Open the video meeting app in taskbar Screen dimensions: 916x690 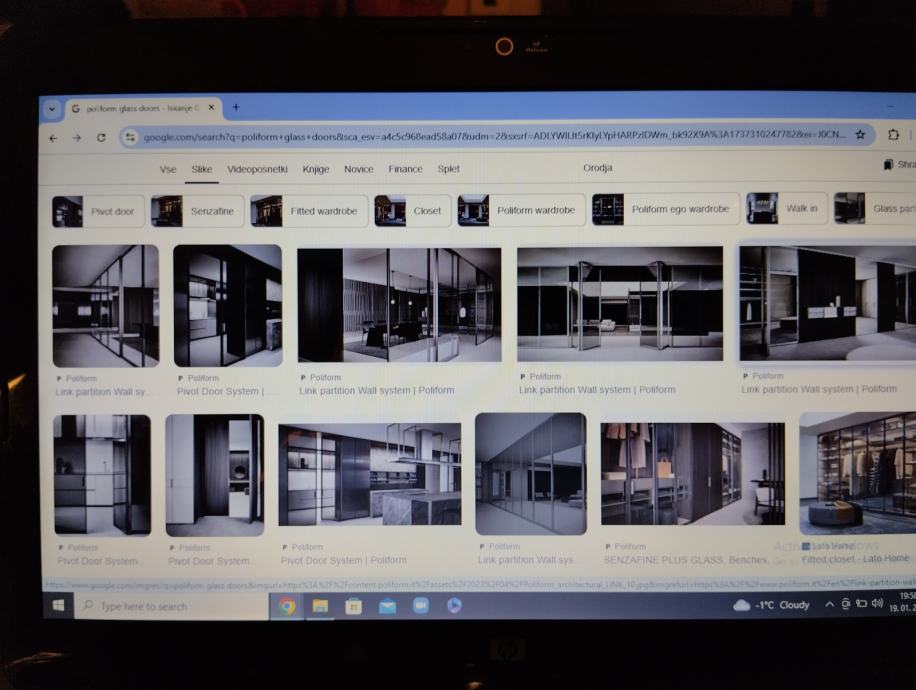pyautogui.click(x=421, y=606)
